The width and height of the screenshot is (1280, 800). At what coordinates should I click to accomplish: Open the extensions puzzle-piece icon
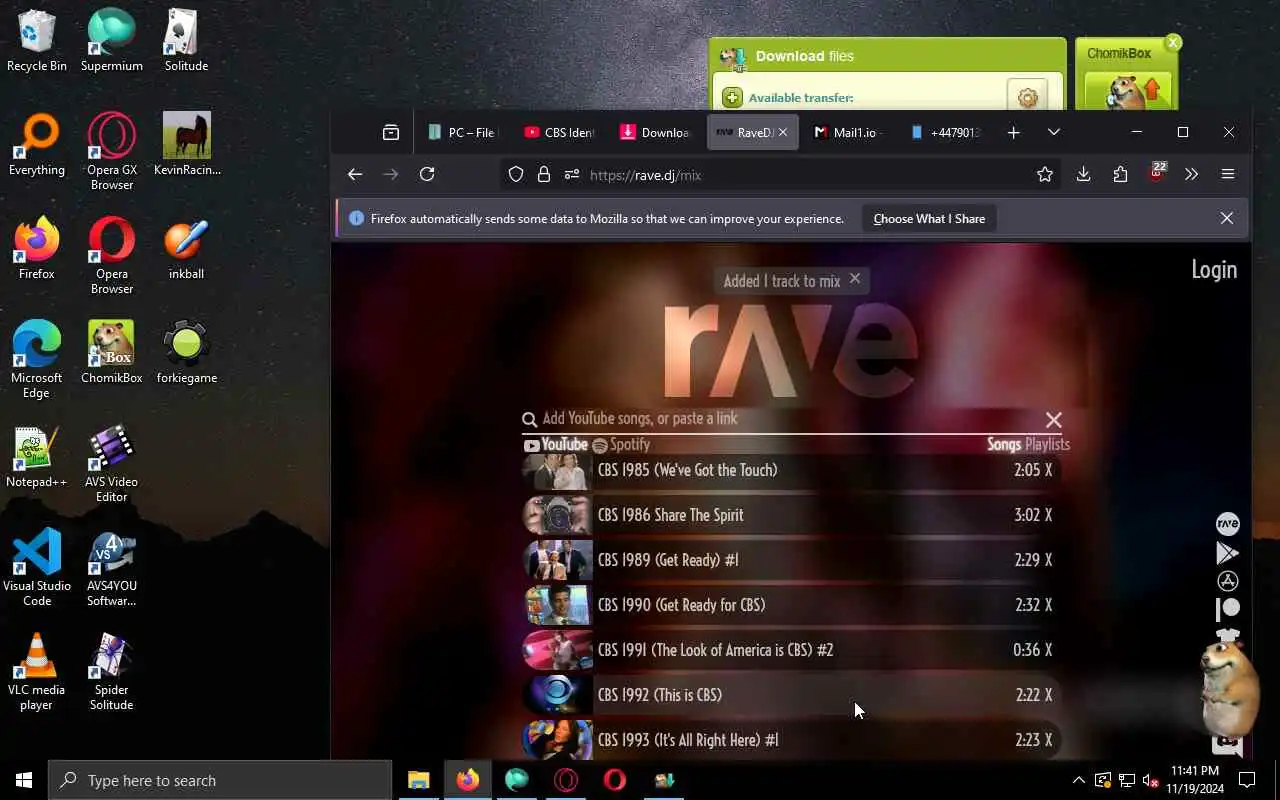coord(1120,174)
